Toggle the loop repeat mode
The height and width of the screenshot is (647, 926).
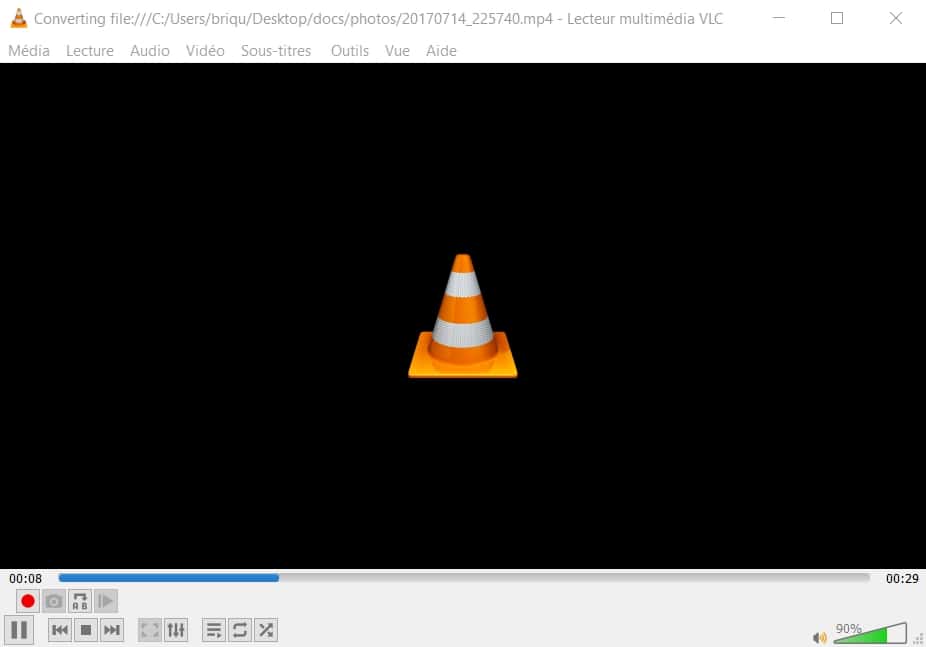(240, 630)
